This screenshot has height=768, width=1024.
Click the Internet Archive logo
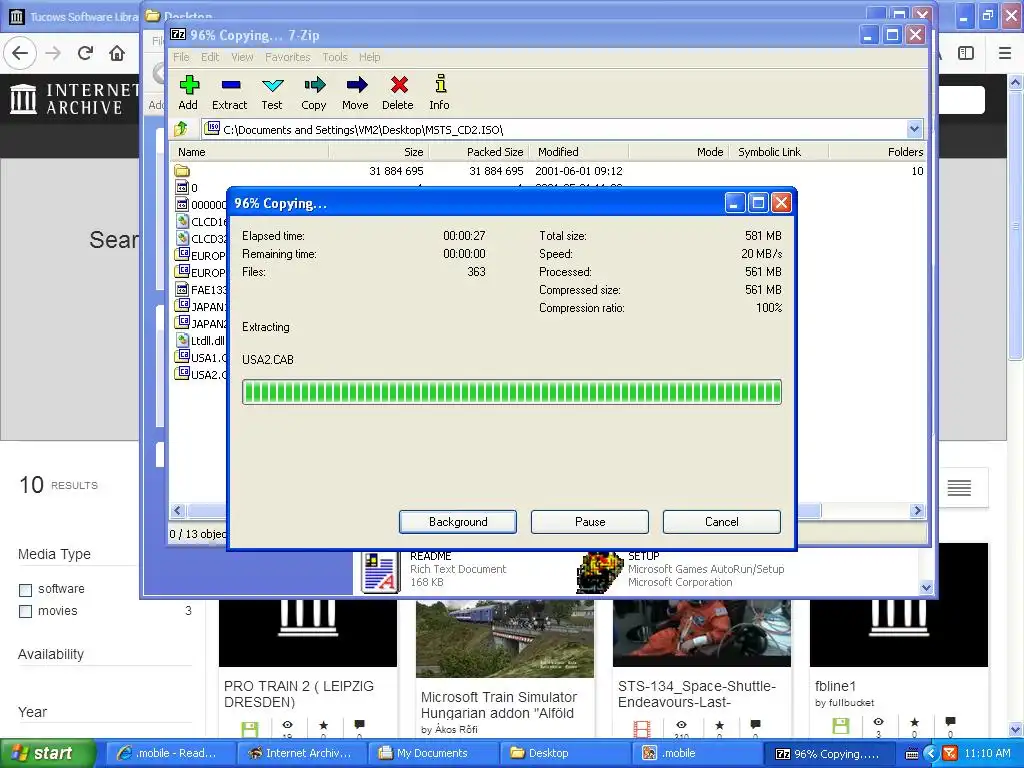72,99
